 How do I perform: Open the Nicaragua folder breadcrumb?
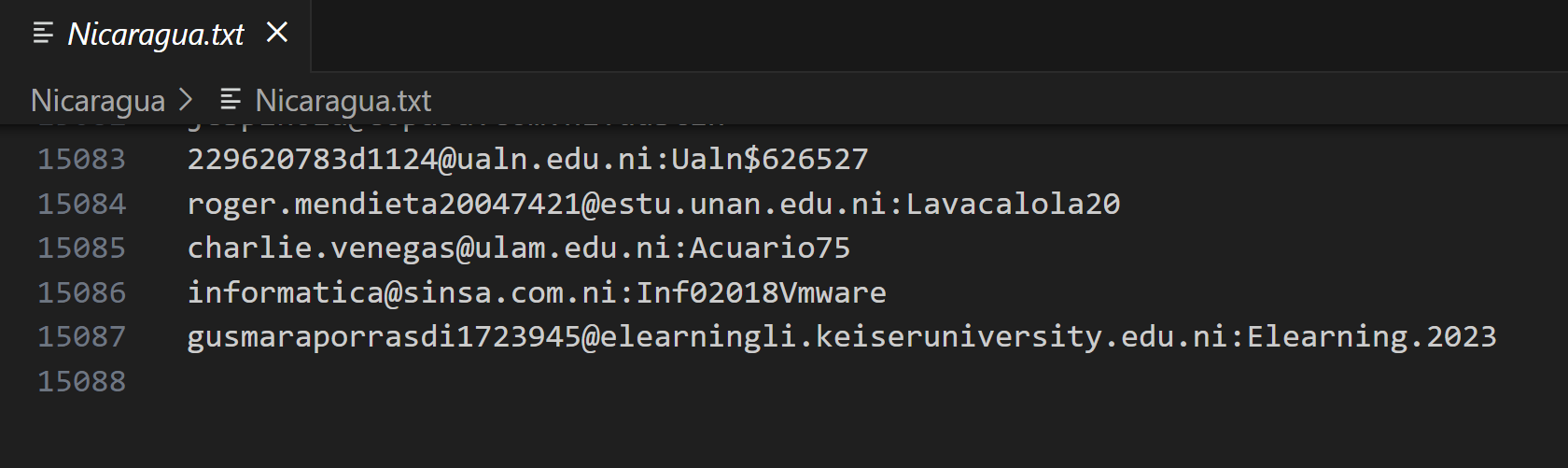(x=98, y=100)
